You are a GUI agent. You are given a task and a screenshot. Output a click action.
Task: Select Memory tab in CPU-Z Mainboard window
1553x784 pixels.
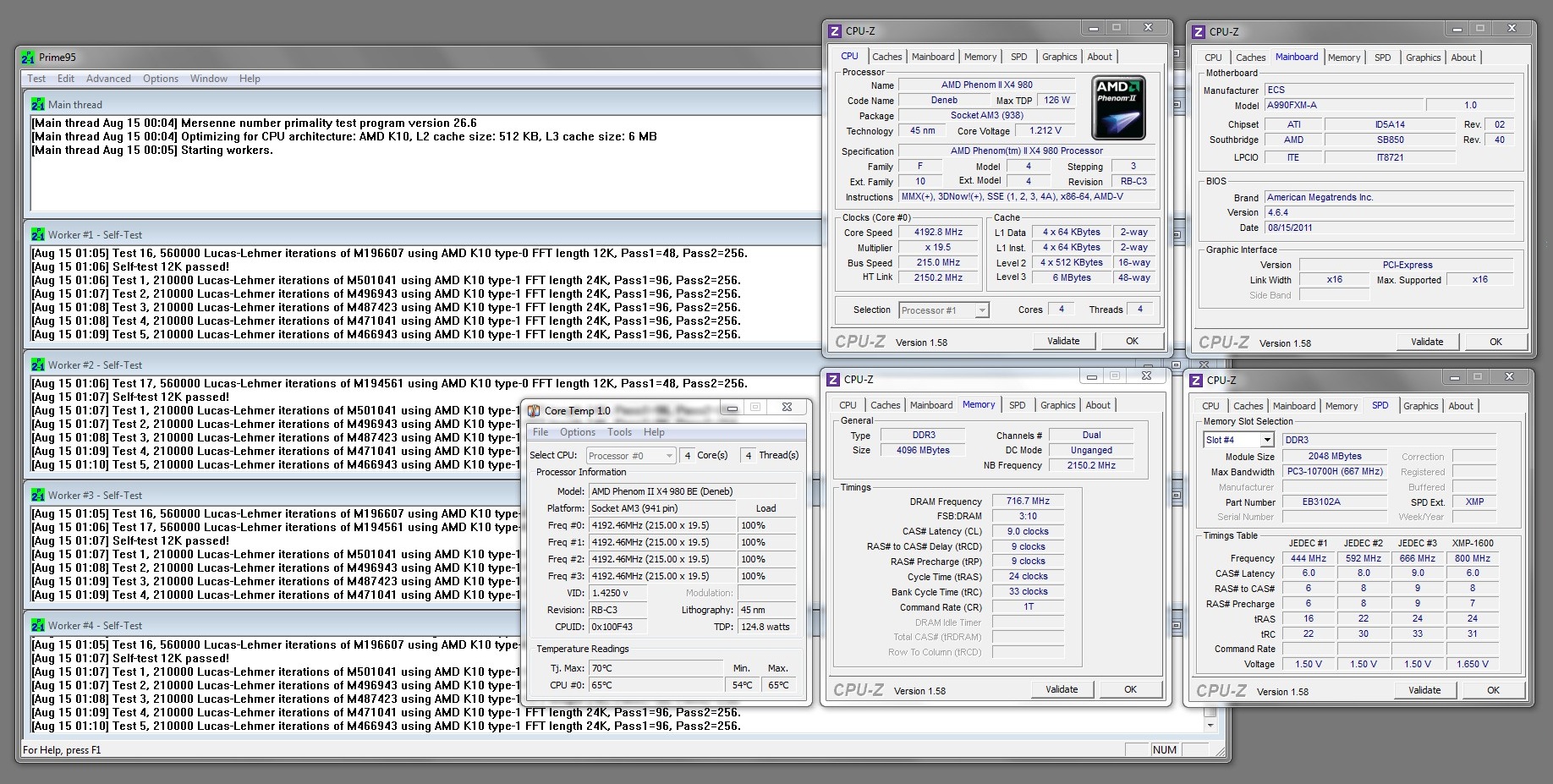pyautogui.click(x=1344, y=58)
